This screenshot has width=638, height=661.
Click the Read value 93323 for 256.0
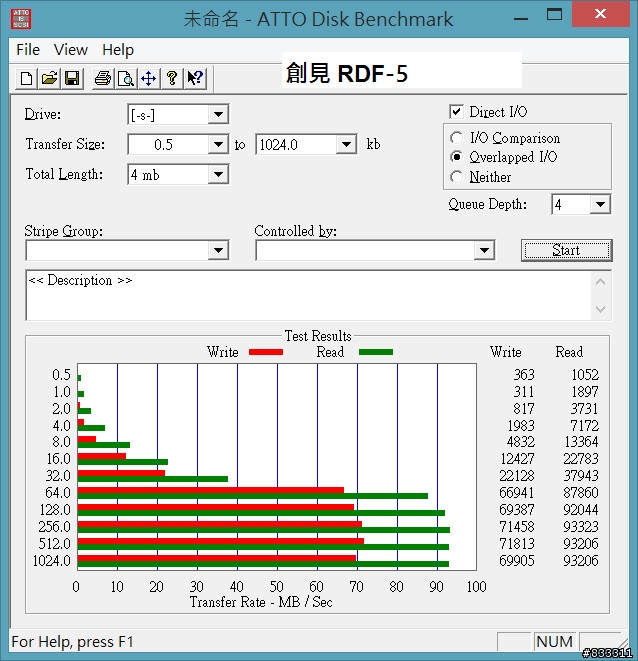[581, 527]
